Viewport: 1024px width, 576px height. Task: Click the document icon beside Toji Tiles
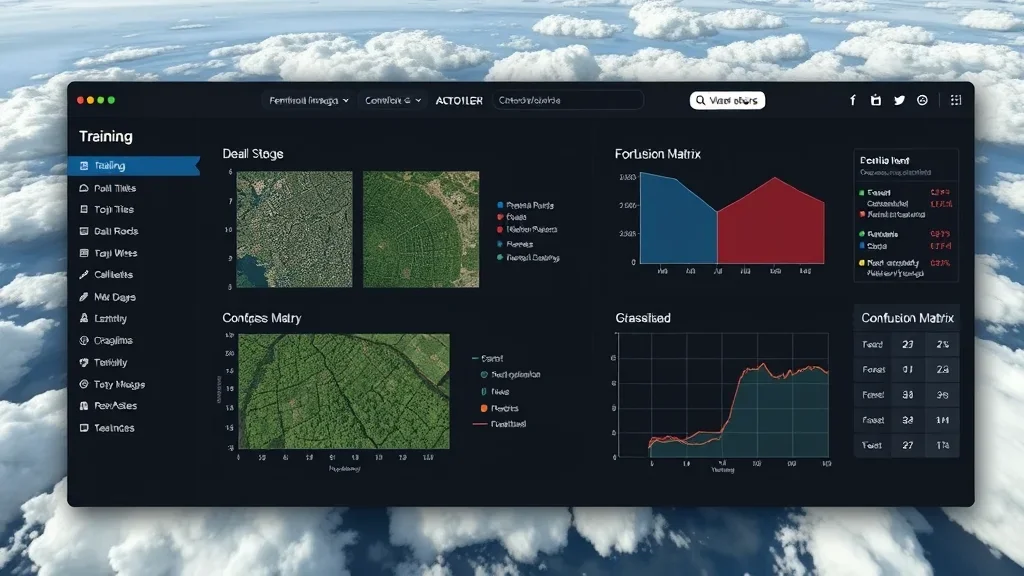[x=84, y=210]
